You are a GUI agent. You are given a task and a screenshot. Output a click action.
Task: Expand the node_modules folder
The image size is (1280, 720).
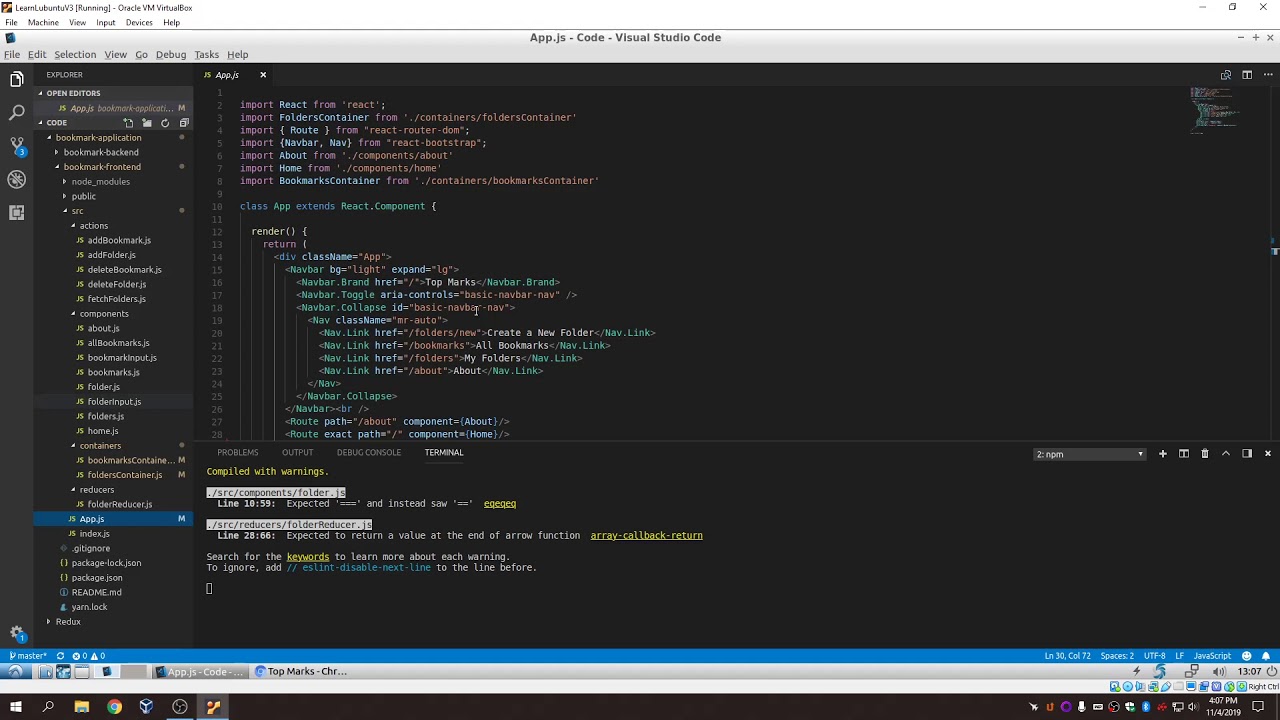point(100,182)
